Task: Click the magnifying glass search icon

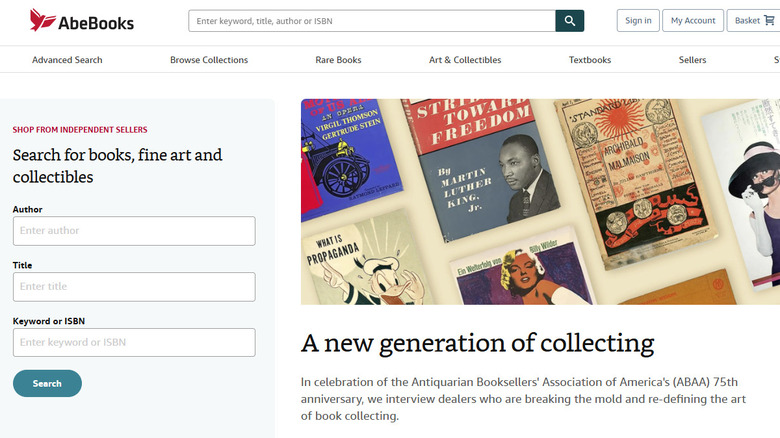Action: (x=570, y=20)
